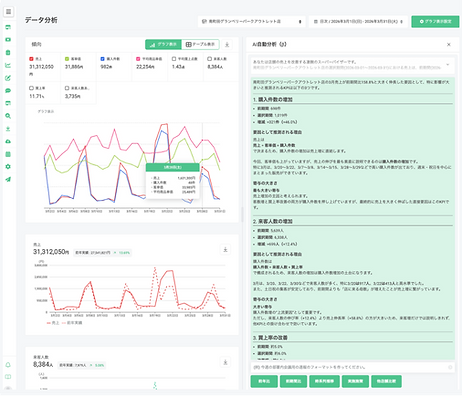462x396 pixels.
Task: Open the settings gear icon in the sidebar
Action: coord(8,167)
